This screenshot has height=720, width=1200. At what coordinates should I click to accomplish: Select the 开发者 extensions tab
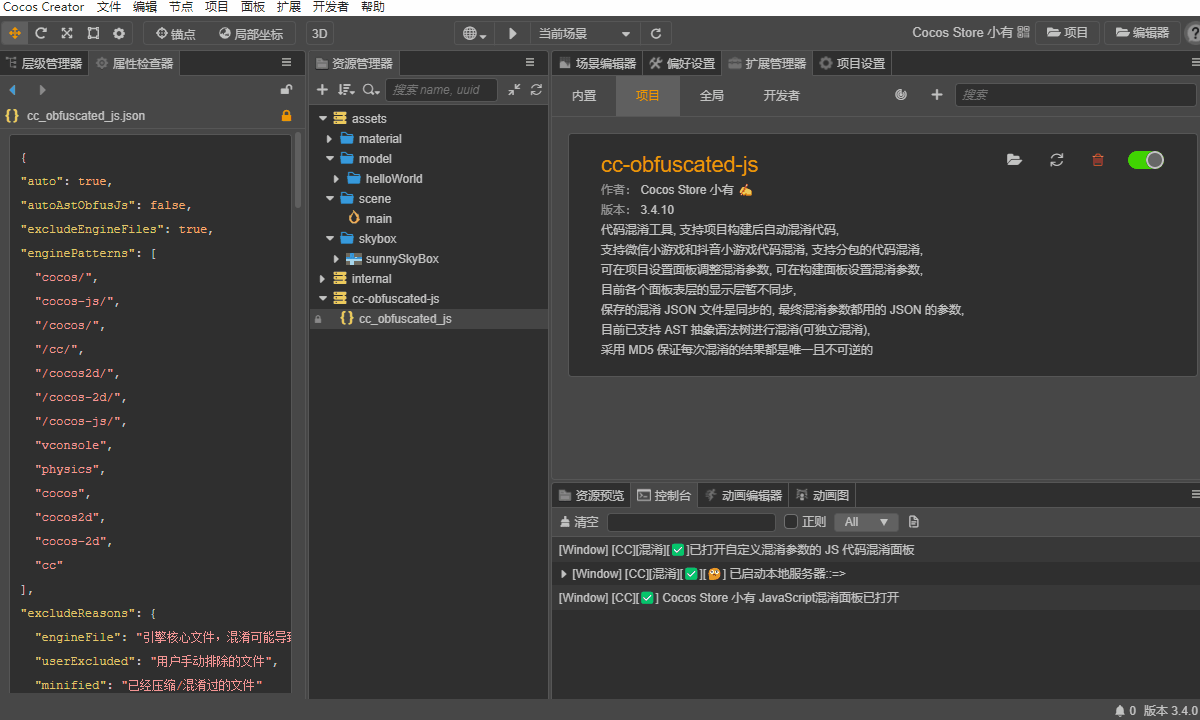coord(781,96)
